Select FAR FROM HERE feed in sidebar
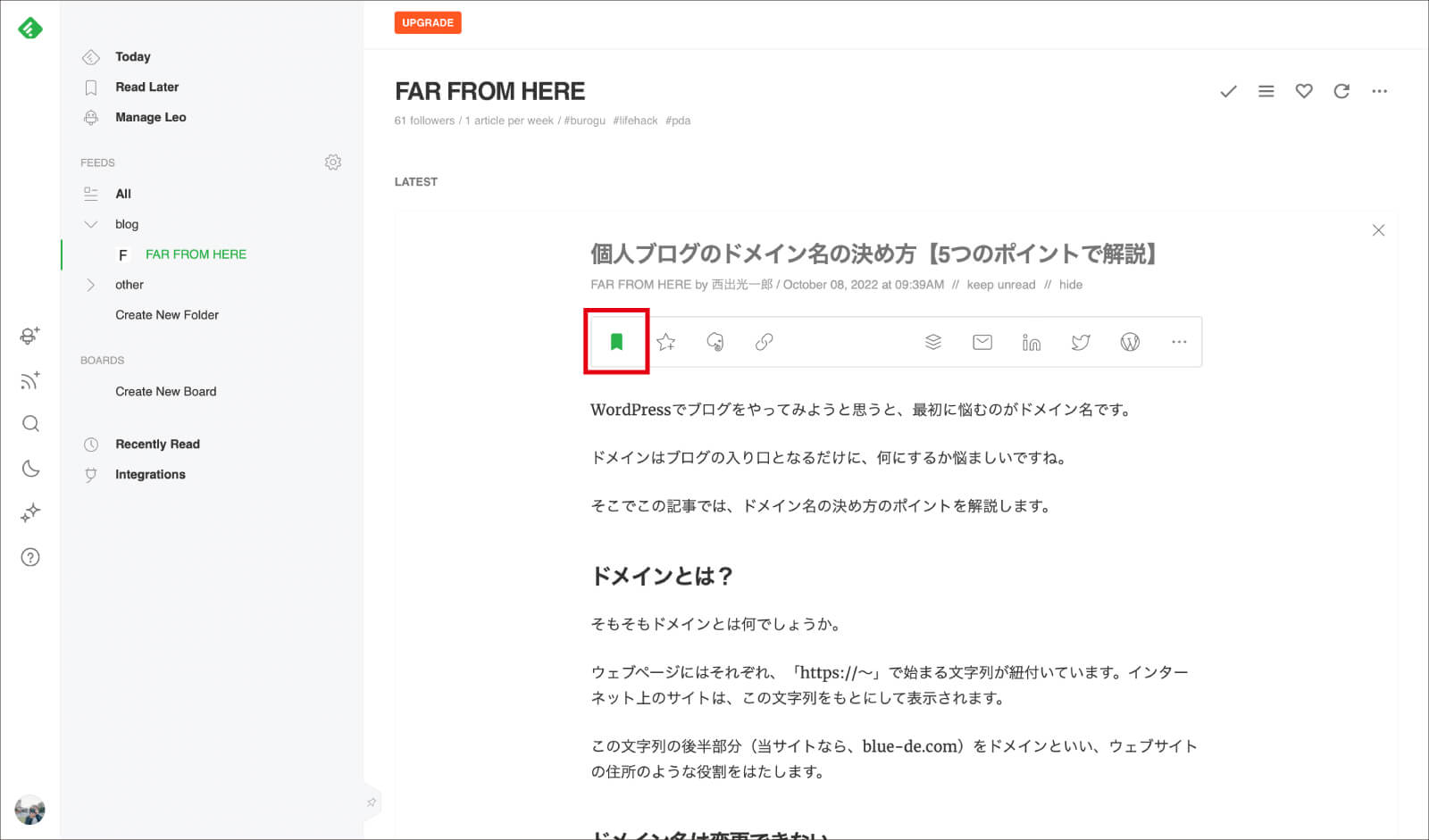 point(196,254)
